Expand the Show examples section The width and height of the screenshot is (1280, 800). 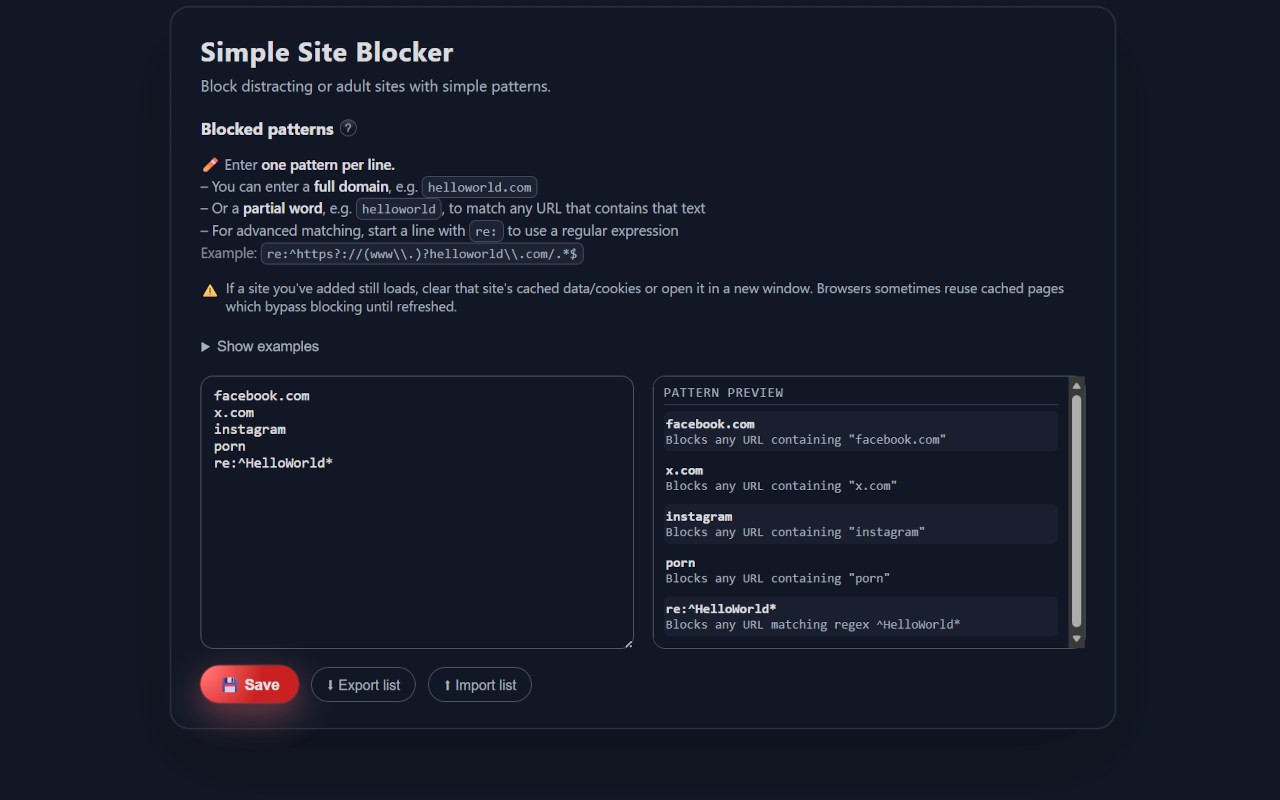[x=260, y=346]
